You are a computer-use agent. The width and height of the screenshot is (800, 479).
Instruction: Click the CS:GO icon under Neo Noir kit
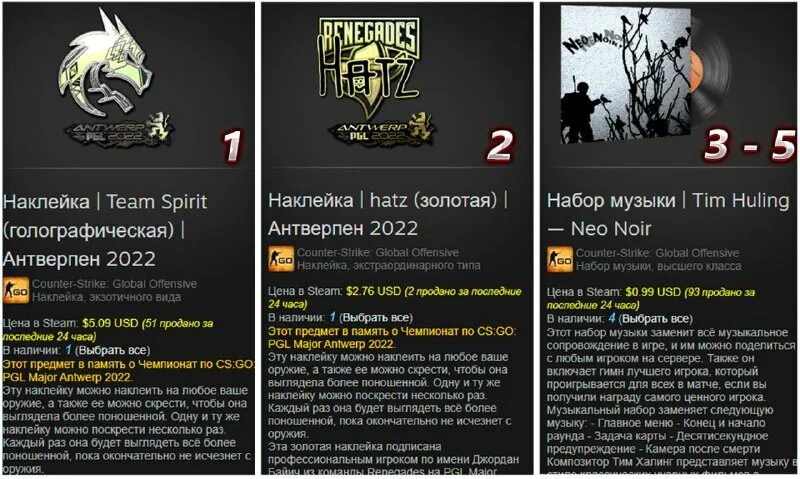pyautogui.click(x=560, y=259)
